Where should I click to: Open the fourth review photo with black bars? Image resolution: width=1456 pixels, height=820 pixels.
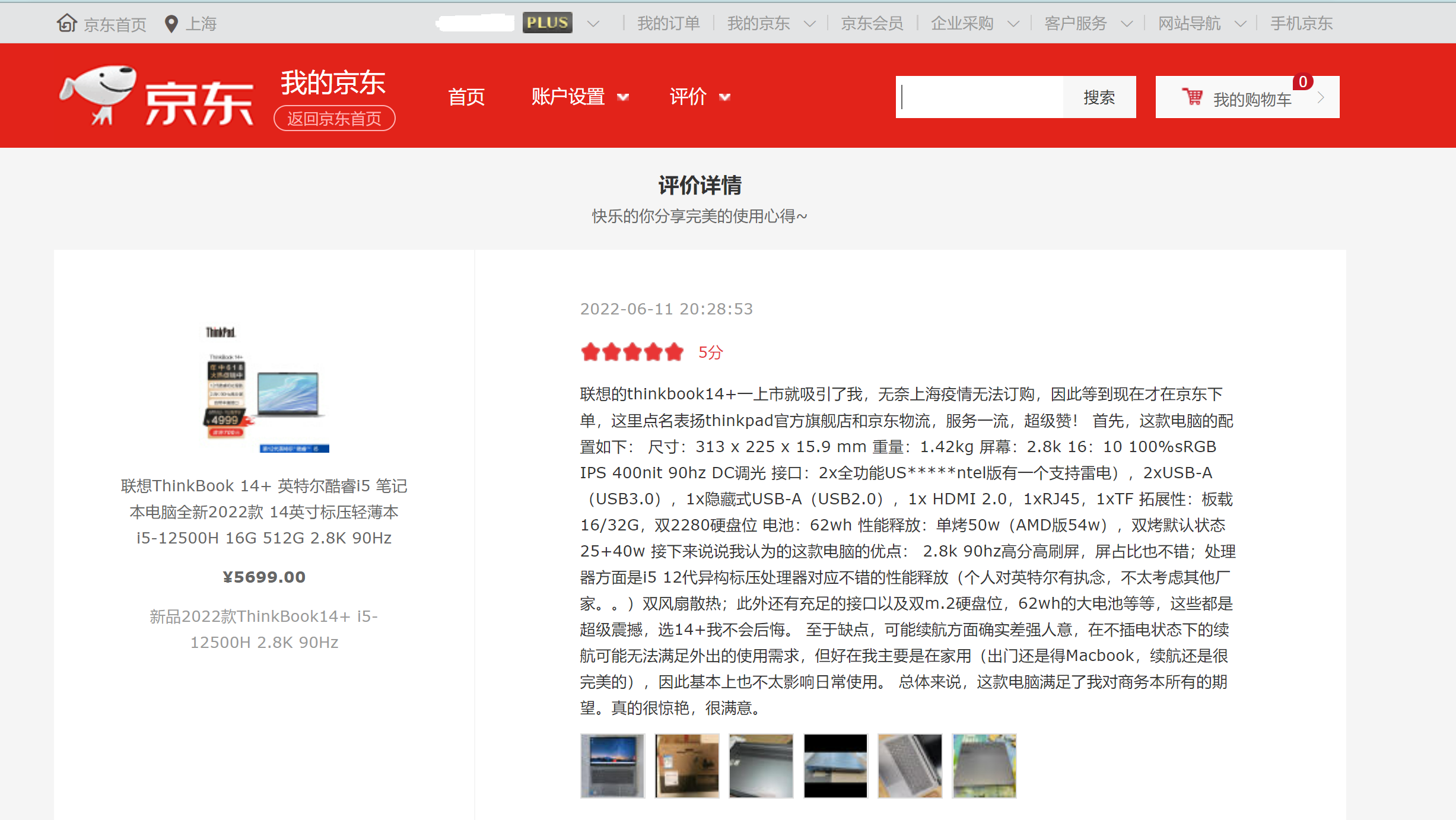click(x=835, y=765)
